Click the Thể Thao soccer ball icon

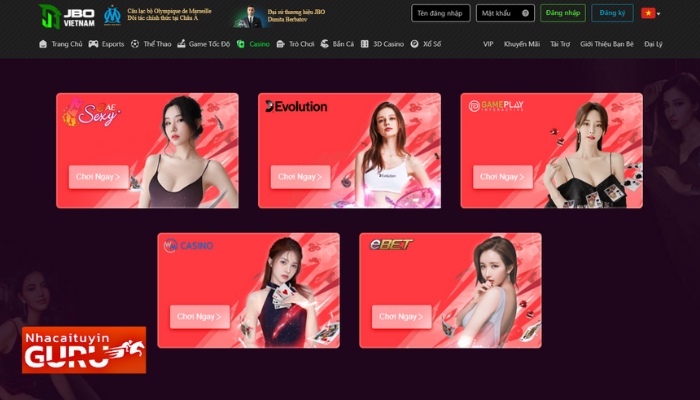135,44
